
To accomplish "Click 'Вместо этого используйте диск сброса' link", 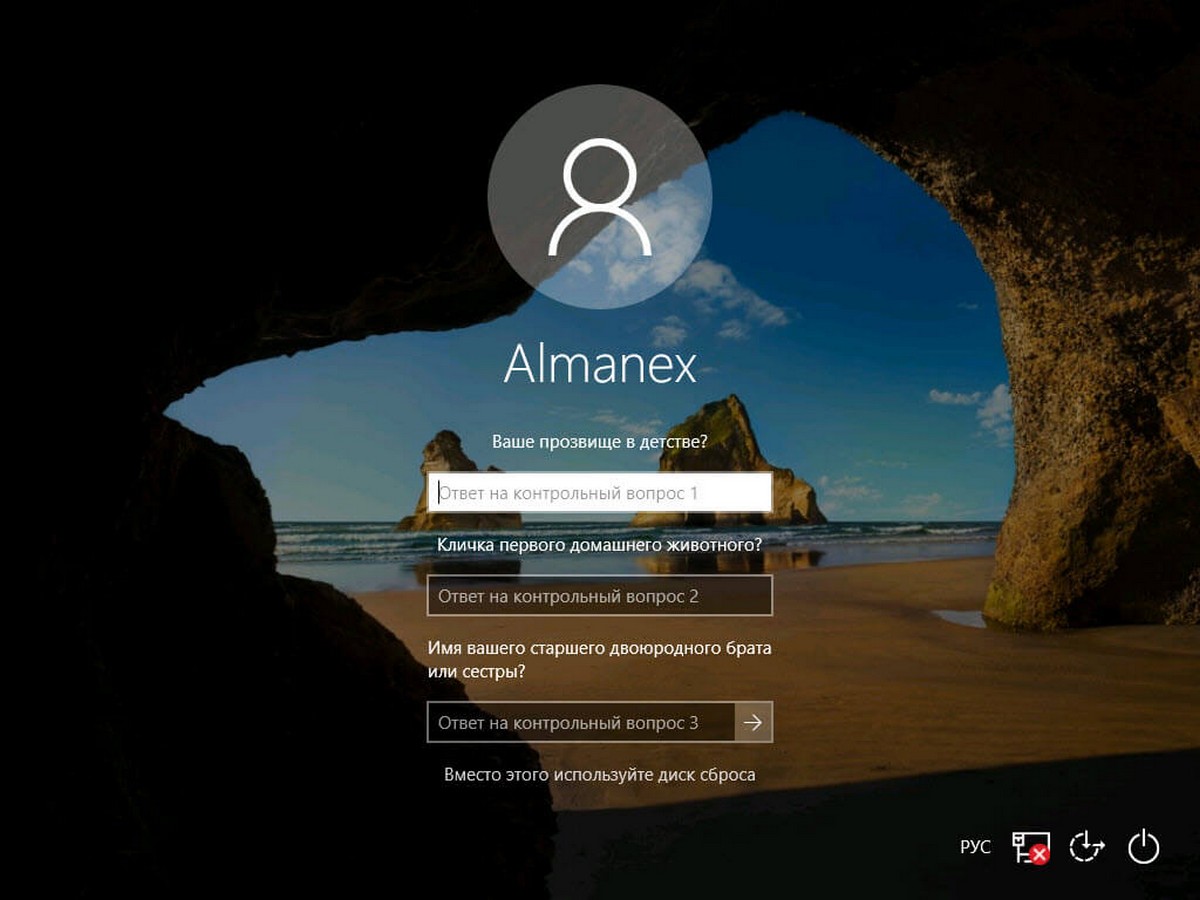I will click(600, 775).
